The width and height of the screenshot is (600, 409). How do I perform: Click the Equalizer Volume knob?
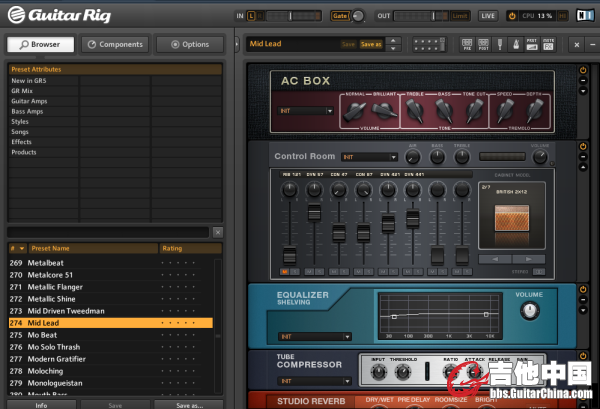[530, 311]
